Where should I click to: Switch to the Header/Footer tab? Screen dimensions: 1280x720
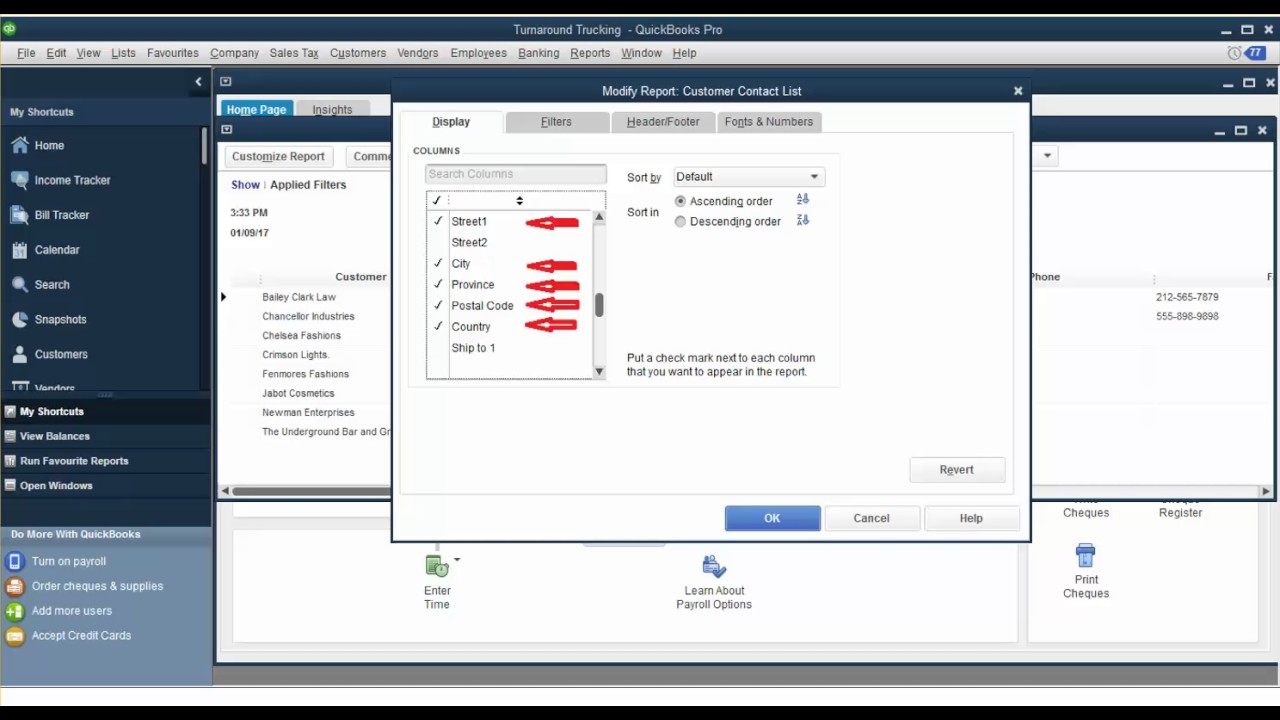tap(663, 122)
